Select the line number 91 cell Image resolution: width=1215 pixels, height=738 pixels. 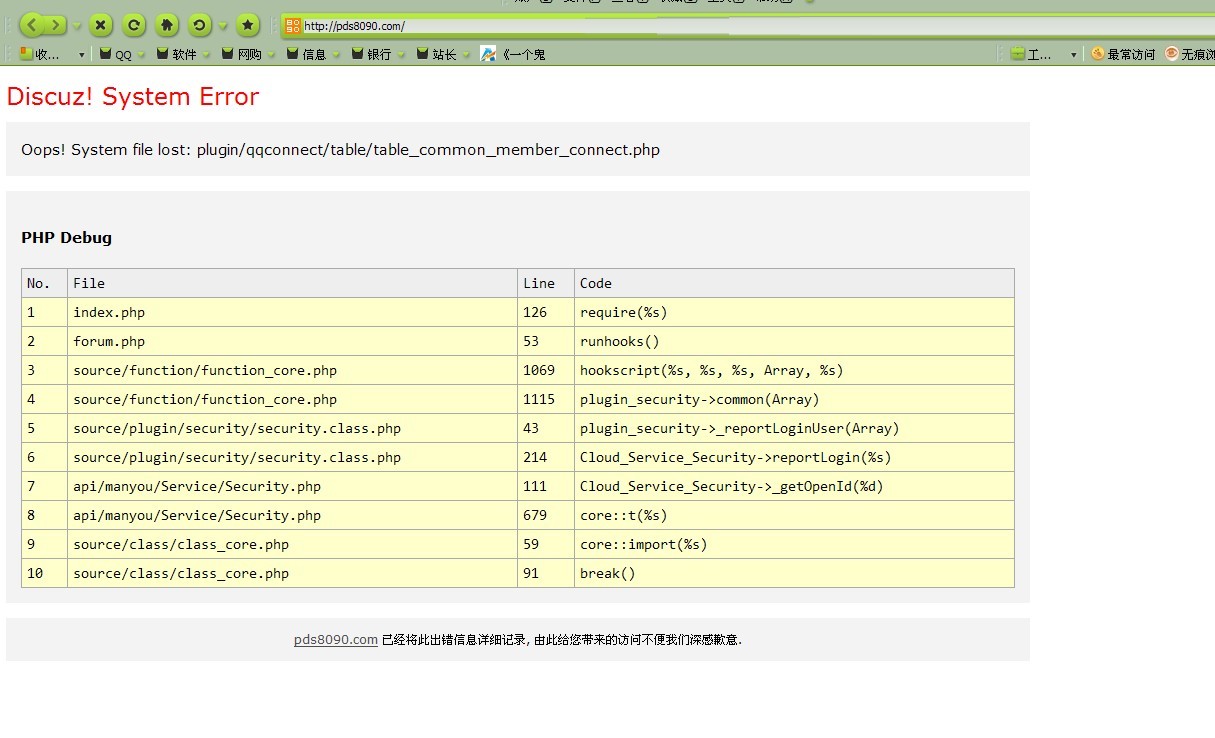click(x=546, y=573)
